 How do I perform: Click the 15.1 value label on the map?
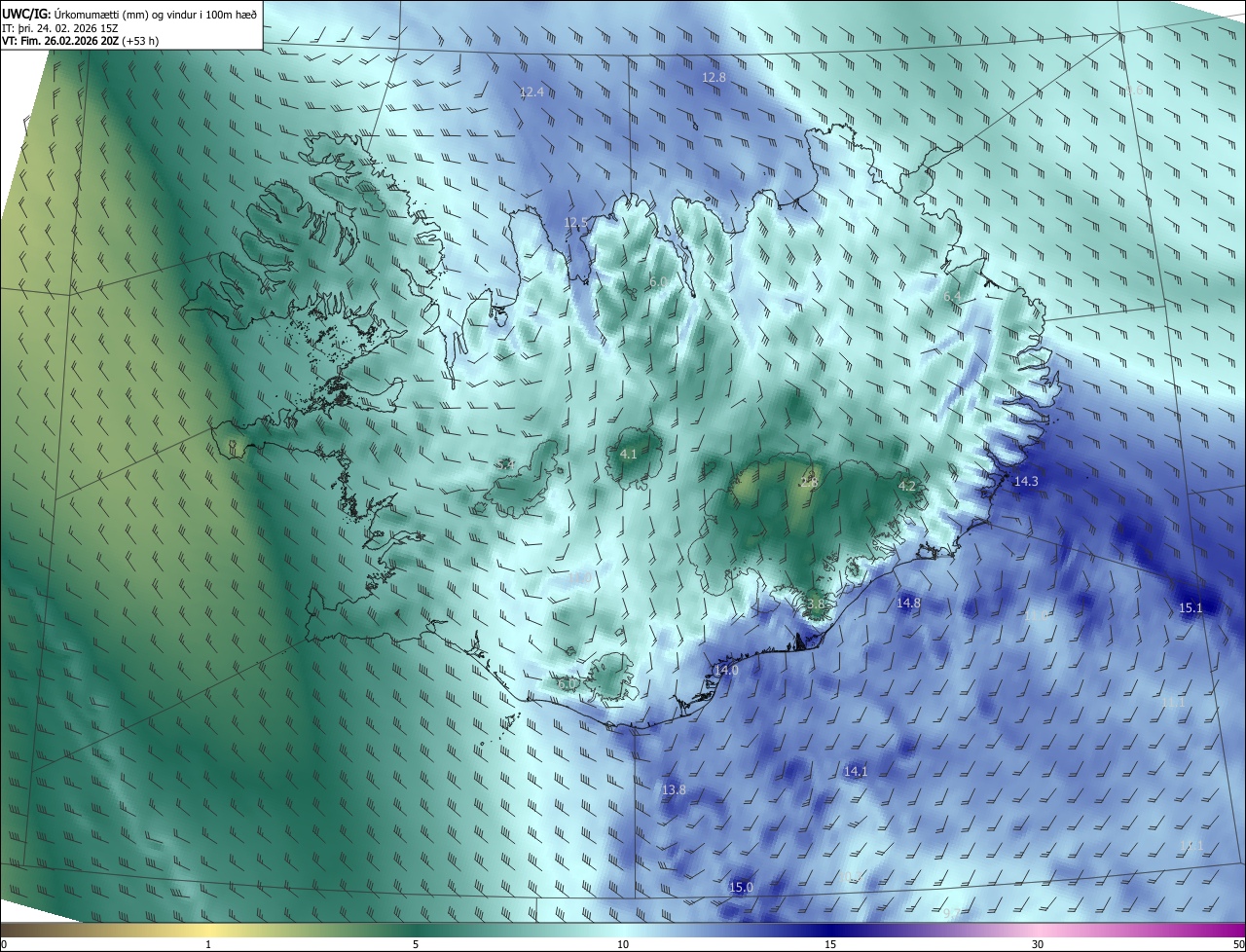click(x=1191, y=608)
